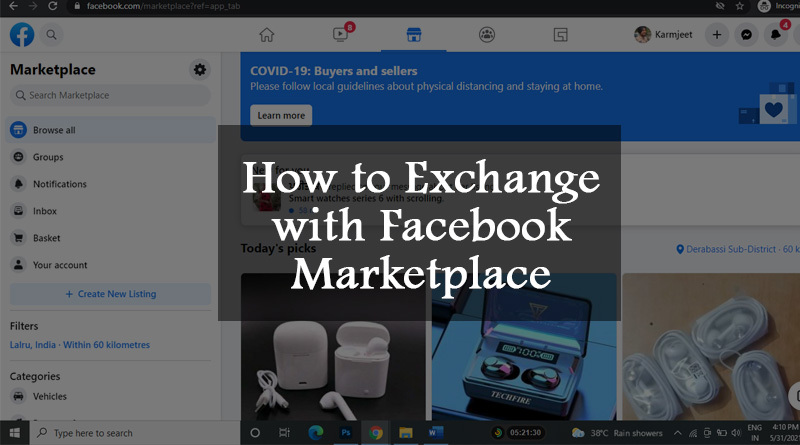Open Karmjeet profile link
The image size is (800, 445).
pos(663,35)
